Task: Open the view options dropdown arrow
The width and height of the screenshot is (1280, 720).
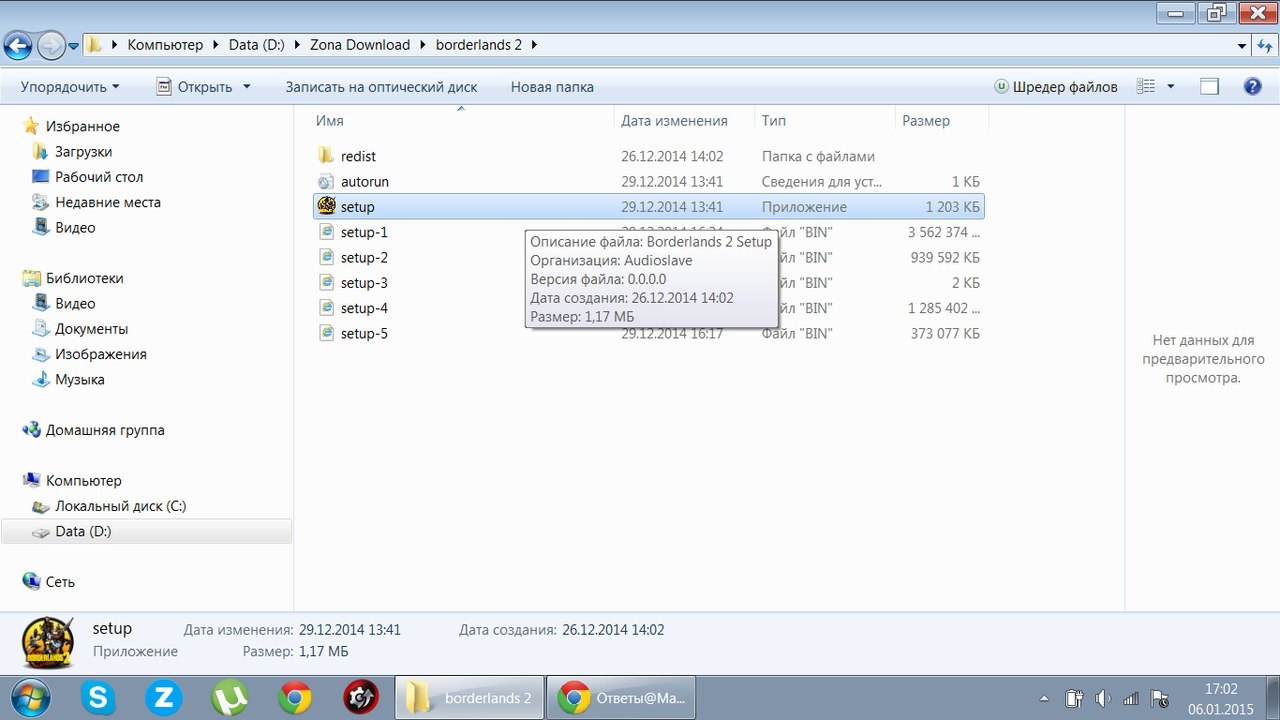Action: click(1171, 87)
